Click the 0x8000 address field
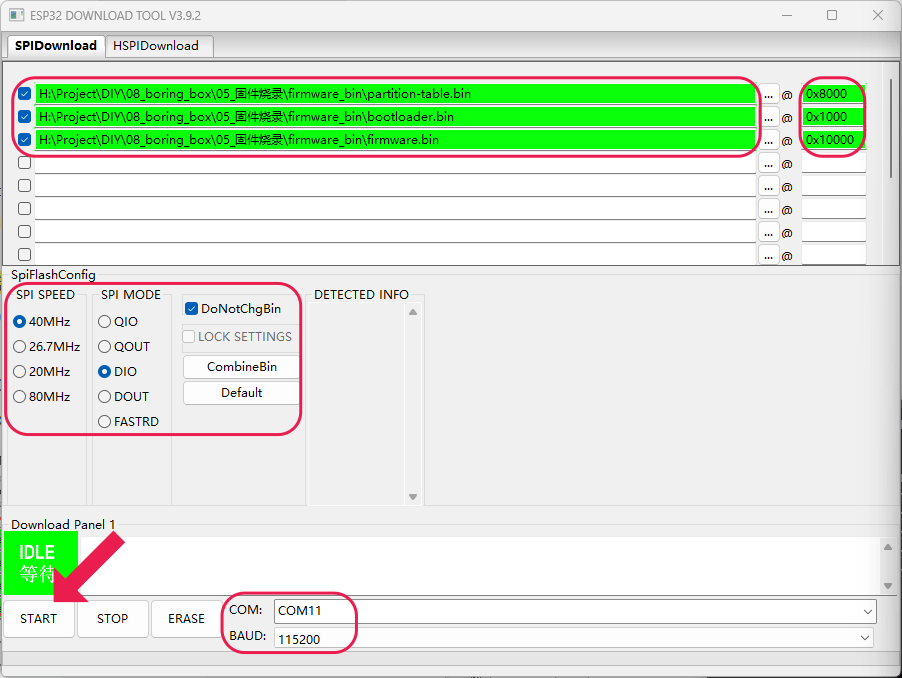 coord(834,94)
